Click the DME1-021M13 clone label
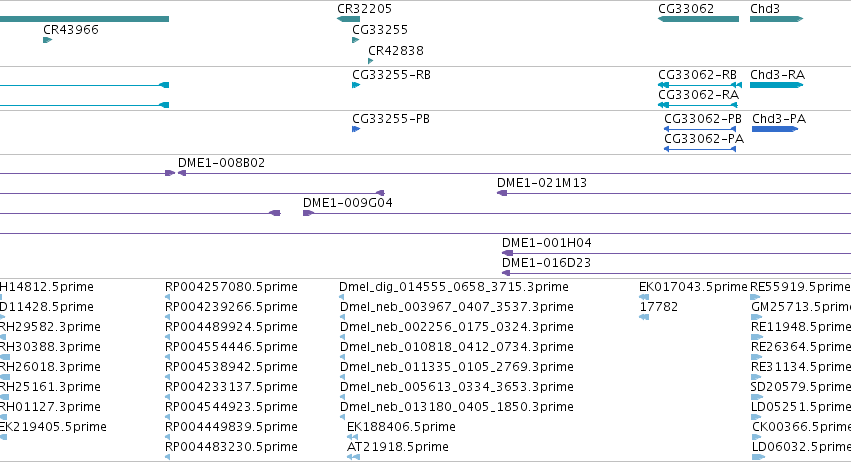Screen dimensions: 851x462 pyautogui.click(x=542, y=183)
